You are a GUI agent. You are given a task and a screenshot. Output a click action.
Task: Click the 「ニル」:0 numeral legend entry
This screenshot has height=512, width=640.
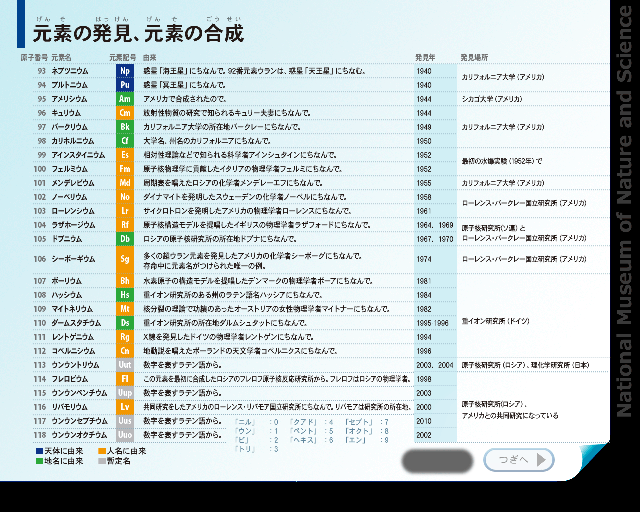[256, 423]
